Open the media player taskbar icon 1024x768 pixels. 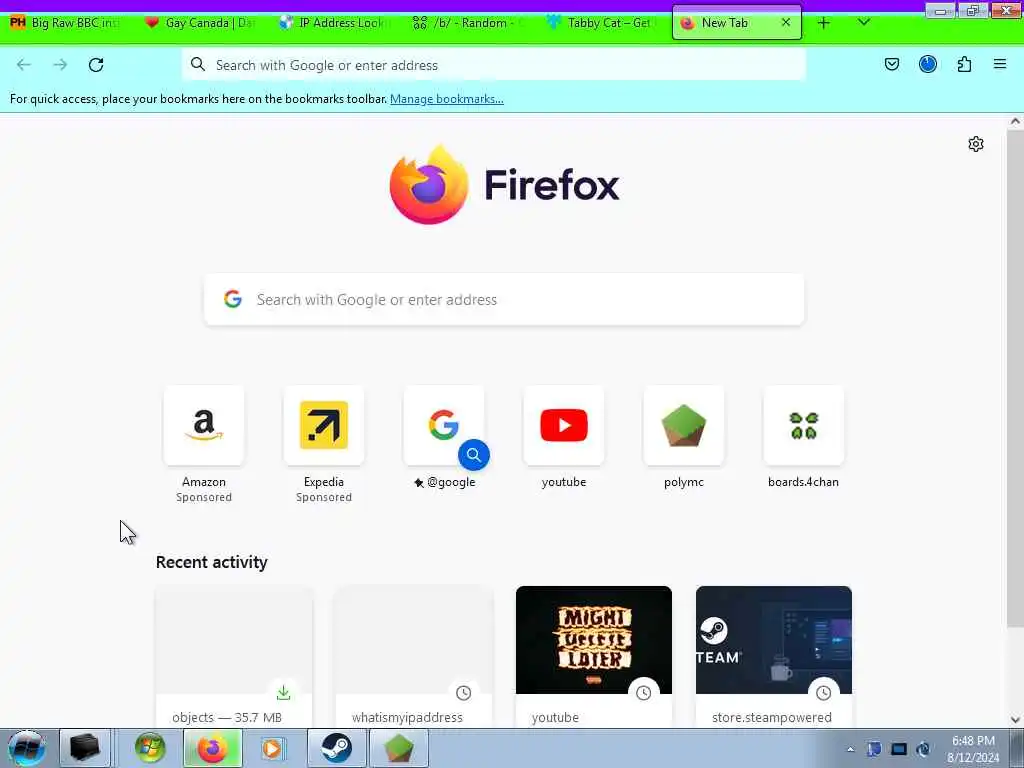click(273, 748)
